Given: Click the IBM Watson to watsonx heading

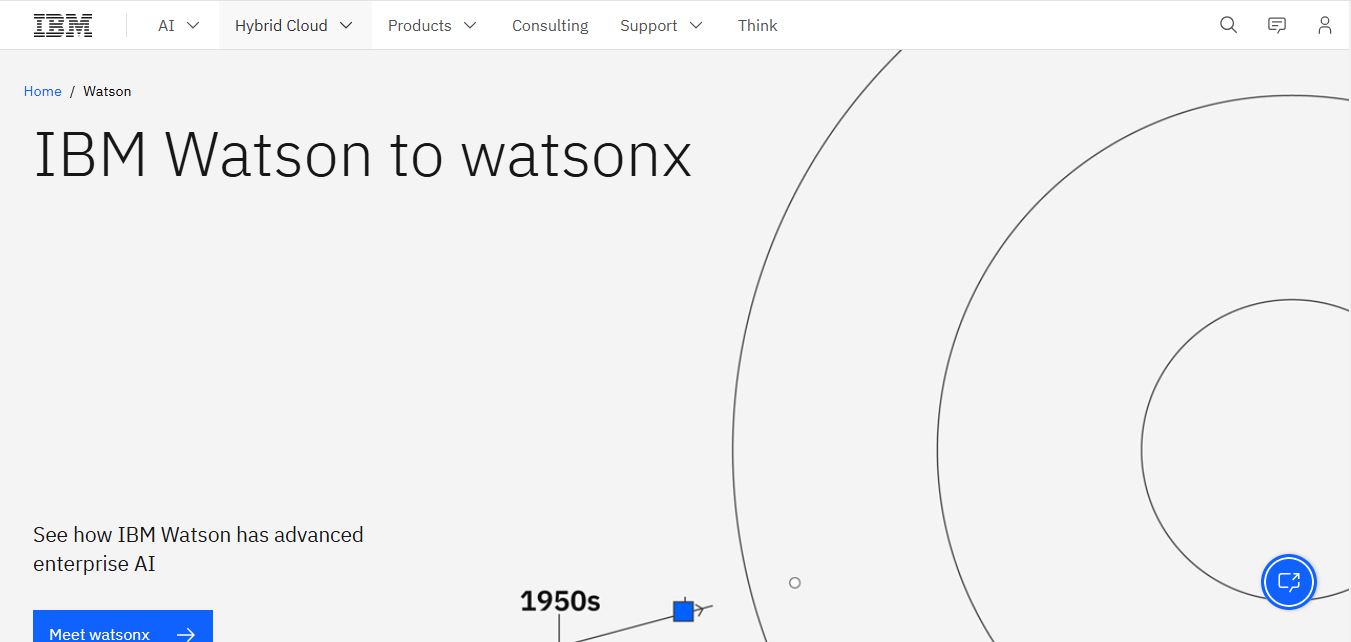Looking at the screenshot, I should point(363,155).
